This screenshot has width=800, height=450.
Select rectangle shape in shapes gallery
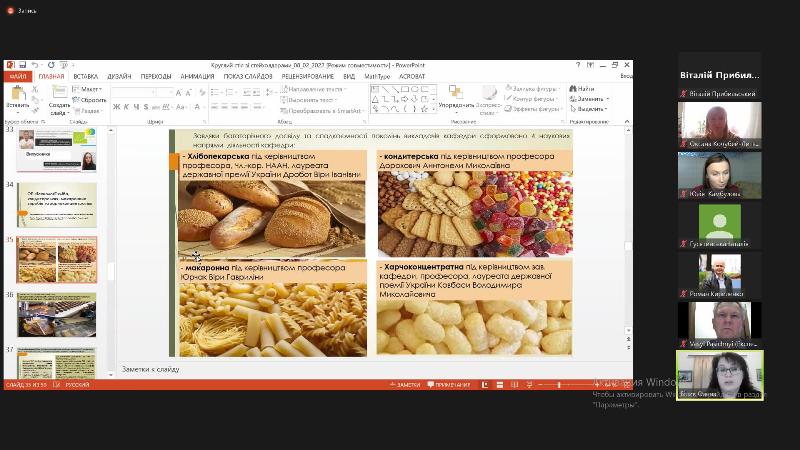click(x=405, y=89)
